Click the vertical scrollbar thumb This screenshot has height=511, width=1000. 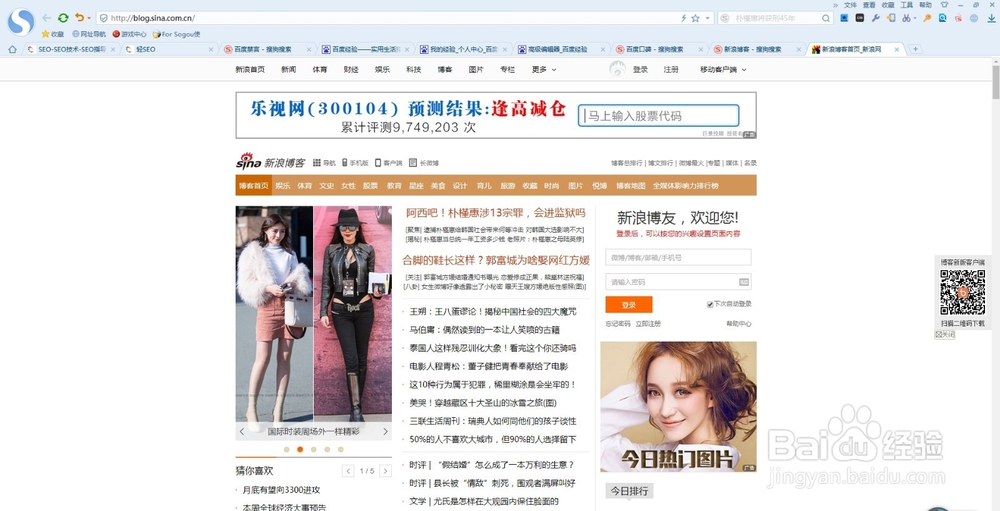click(996, 81)
